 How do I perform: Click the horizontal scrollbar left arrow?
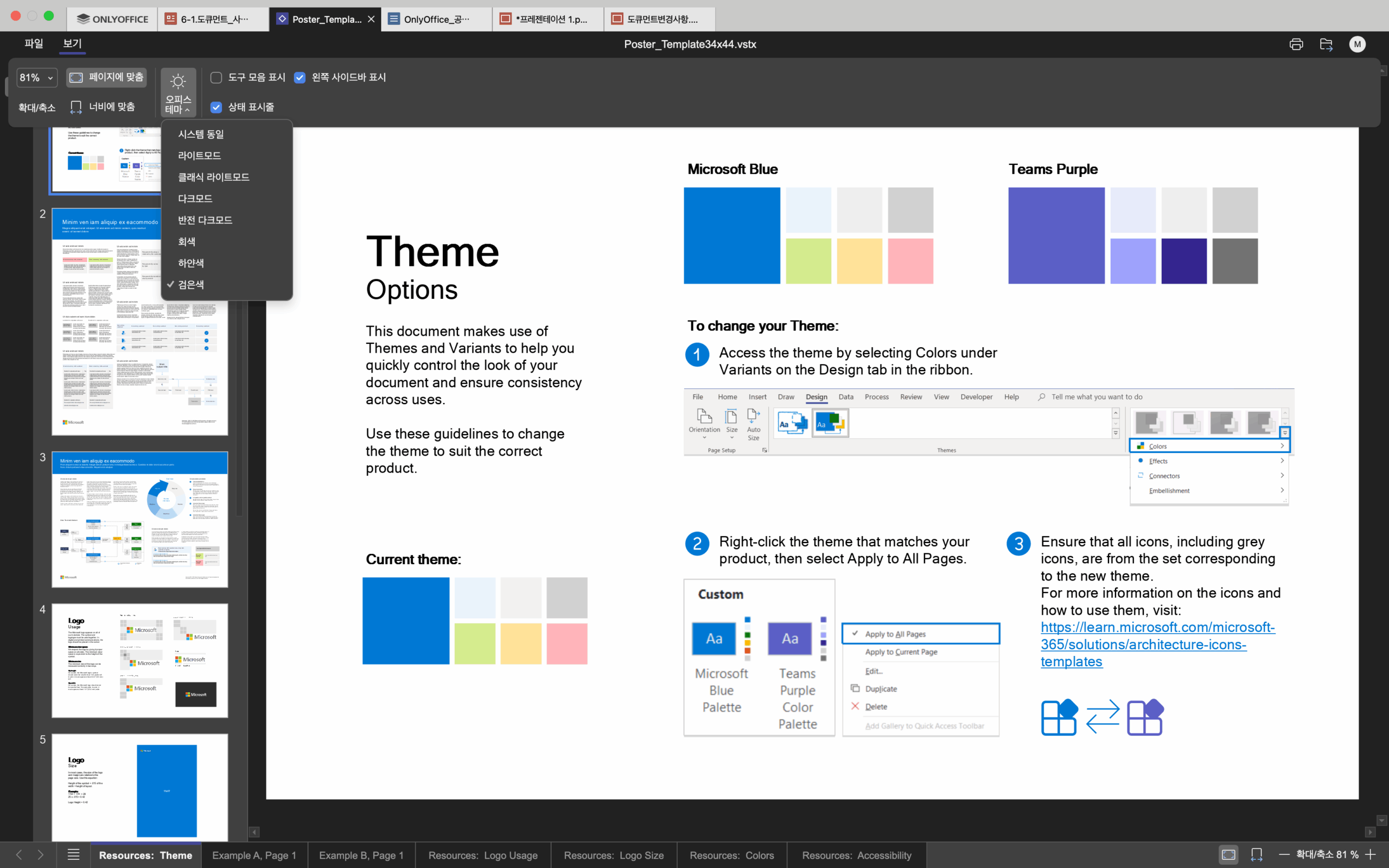[x=254, y=832]
